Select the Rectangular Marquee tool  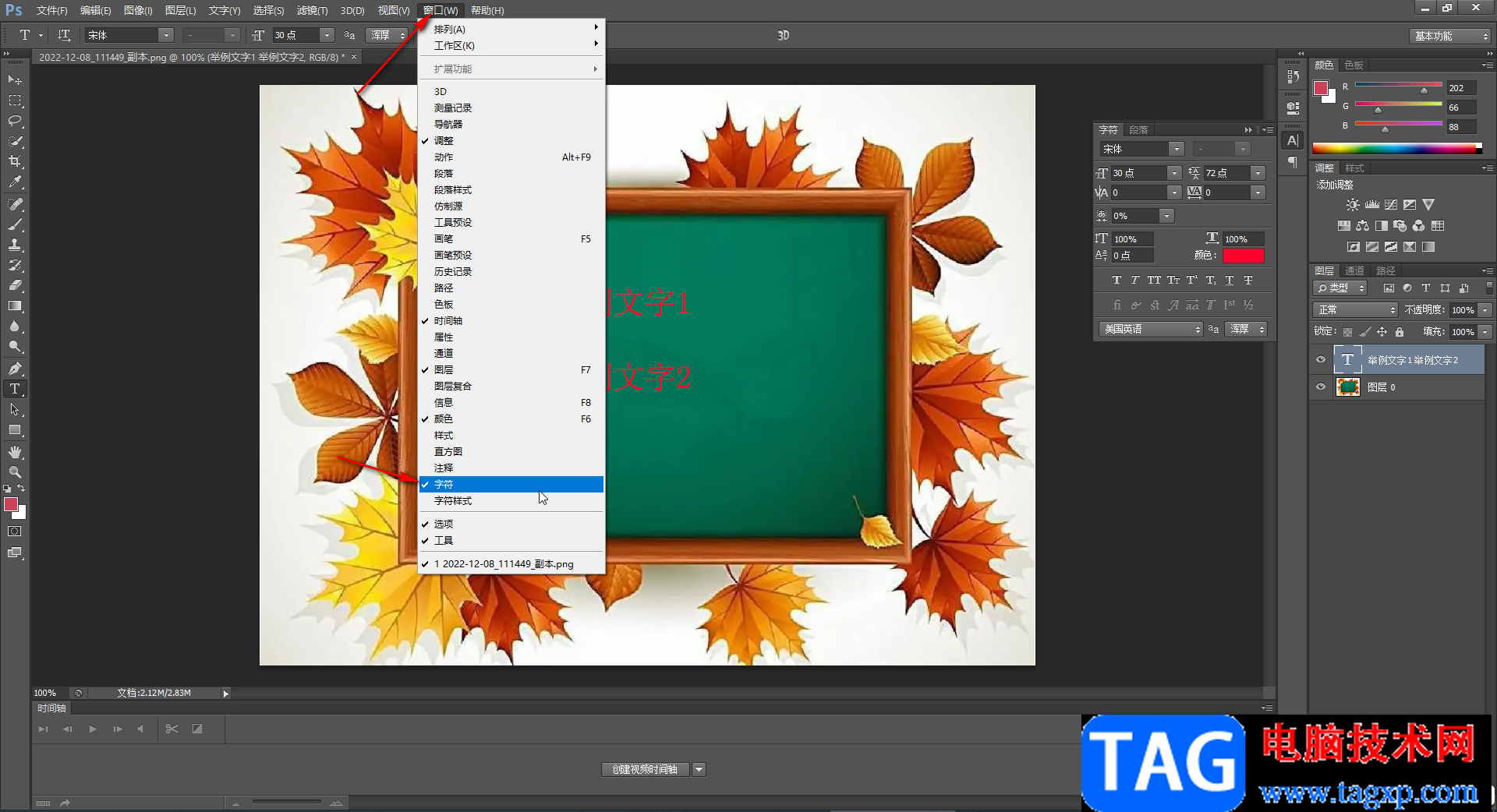click(x=15, y=101)
